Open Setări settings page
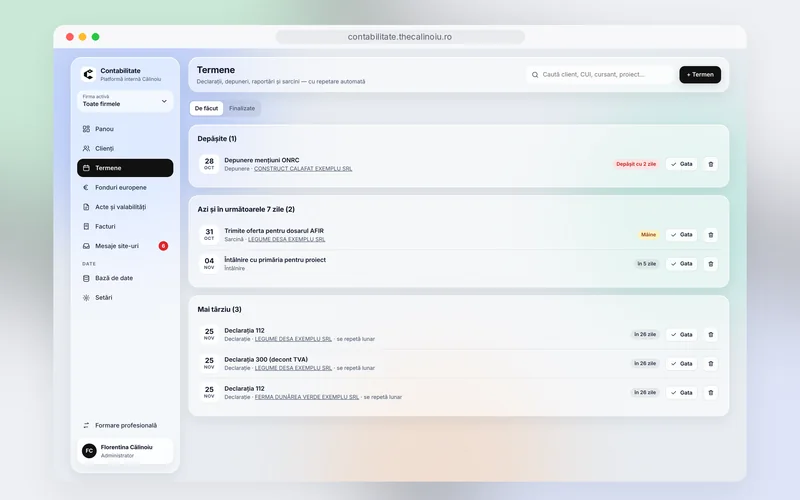 (125, 297)
